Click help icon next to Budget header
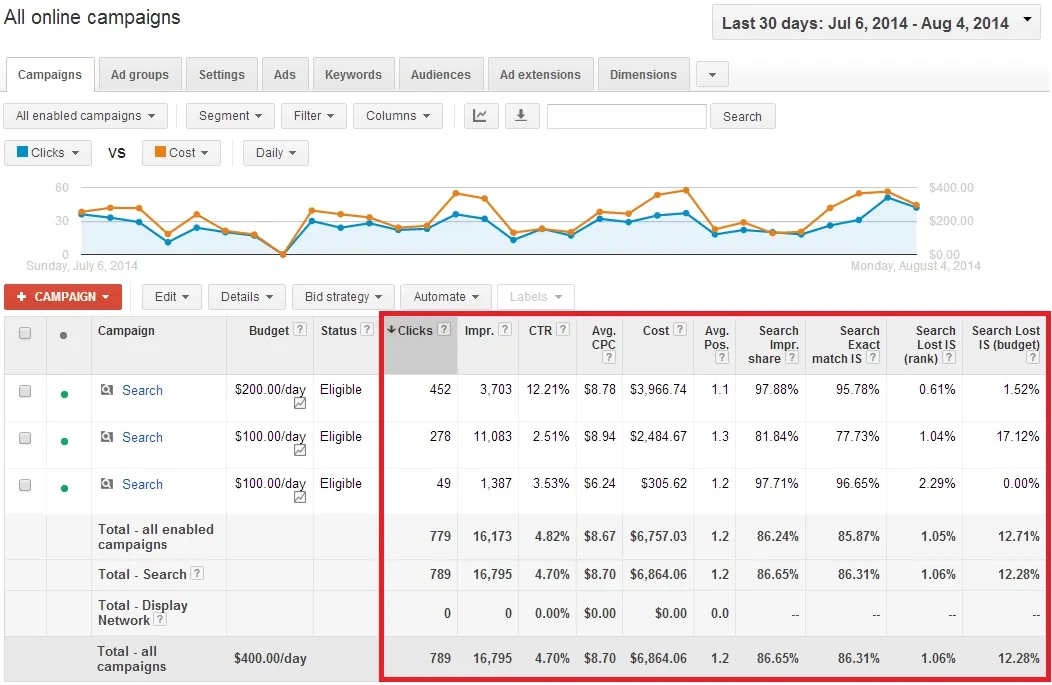The height and width of the screenshot is (685, 1052). tap(300, 330)
